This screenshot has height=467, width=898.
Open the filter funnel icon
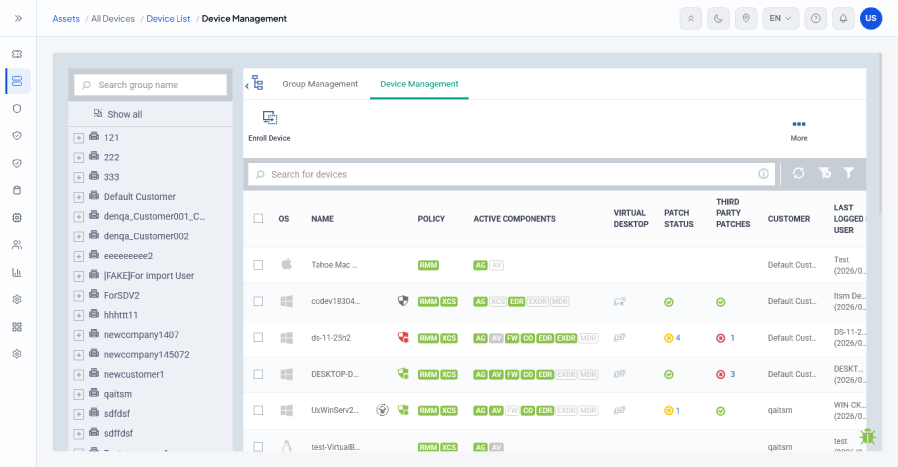click(x=849, y=172)
